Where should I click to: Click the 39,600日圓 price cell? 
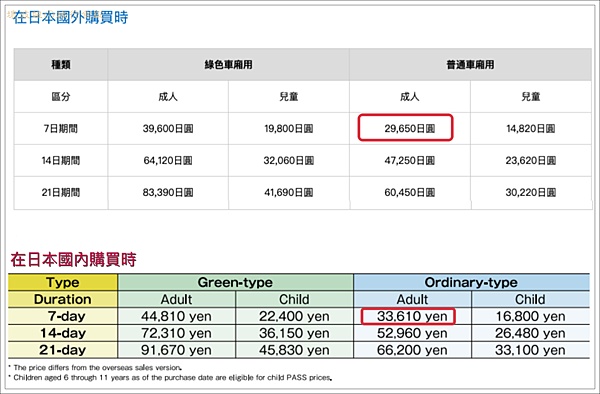(168, 129)
